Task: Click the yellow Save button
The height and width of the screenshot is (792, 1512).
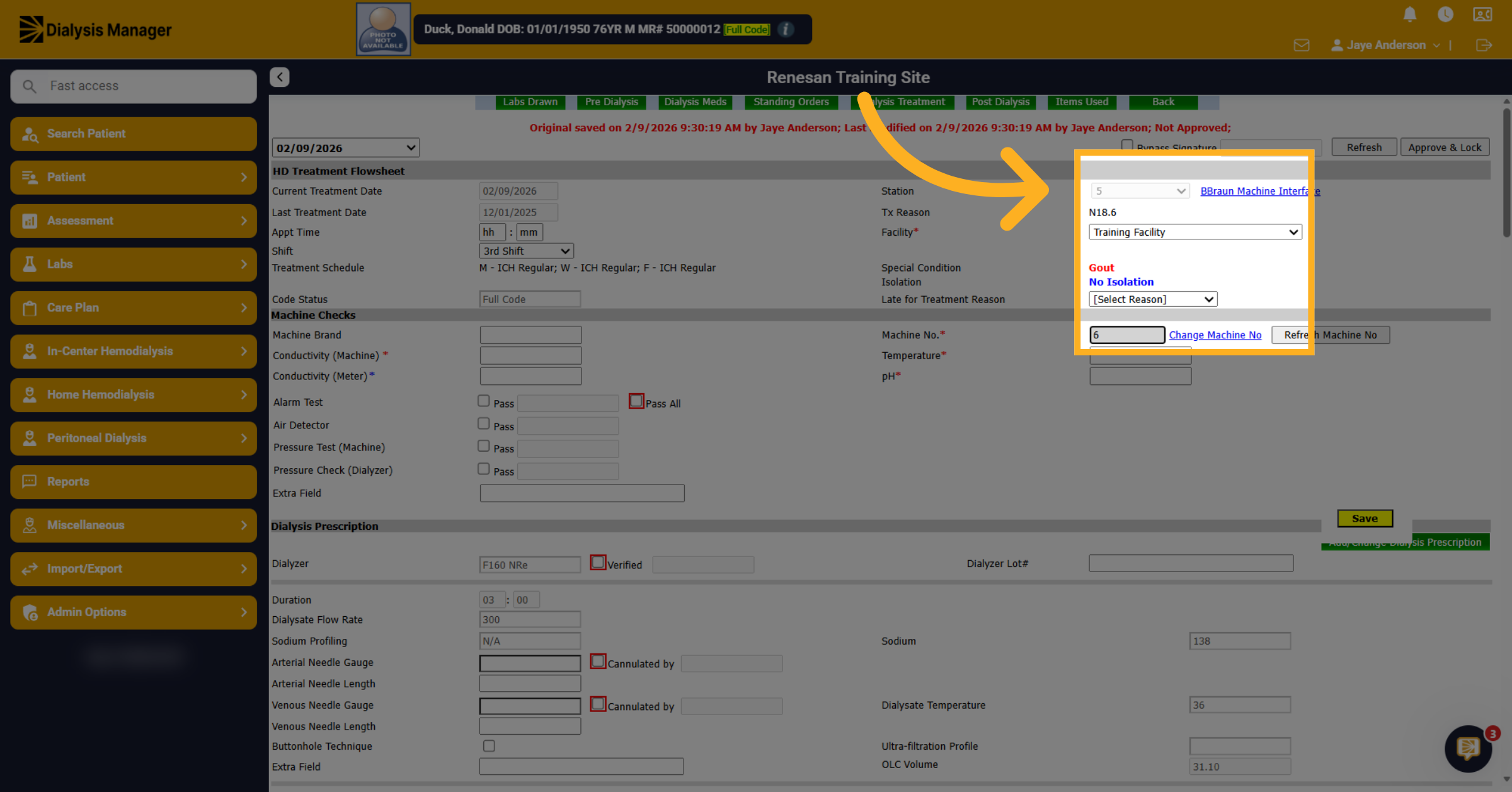Action: click(1365, 519)
